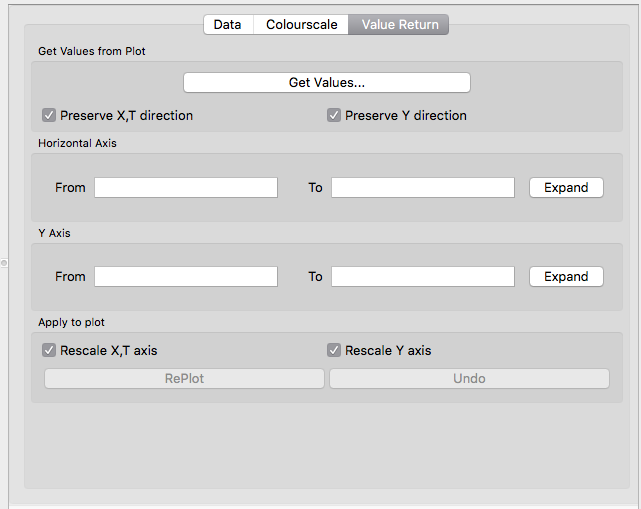Toggle Preserve X,T direction checkbox
Viewport: 641px width, 509px height.
(x=49, y=115)
